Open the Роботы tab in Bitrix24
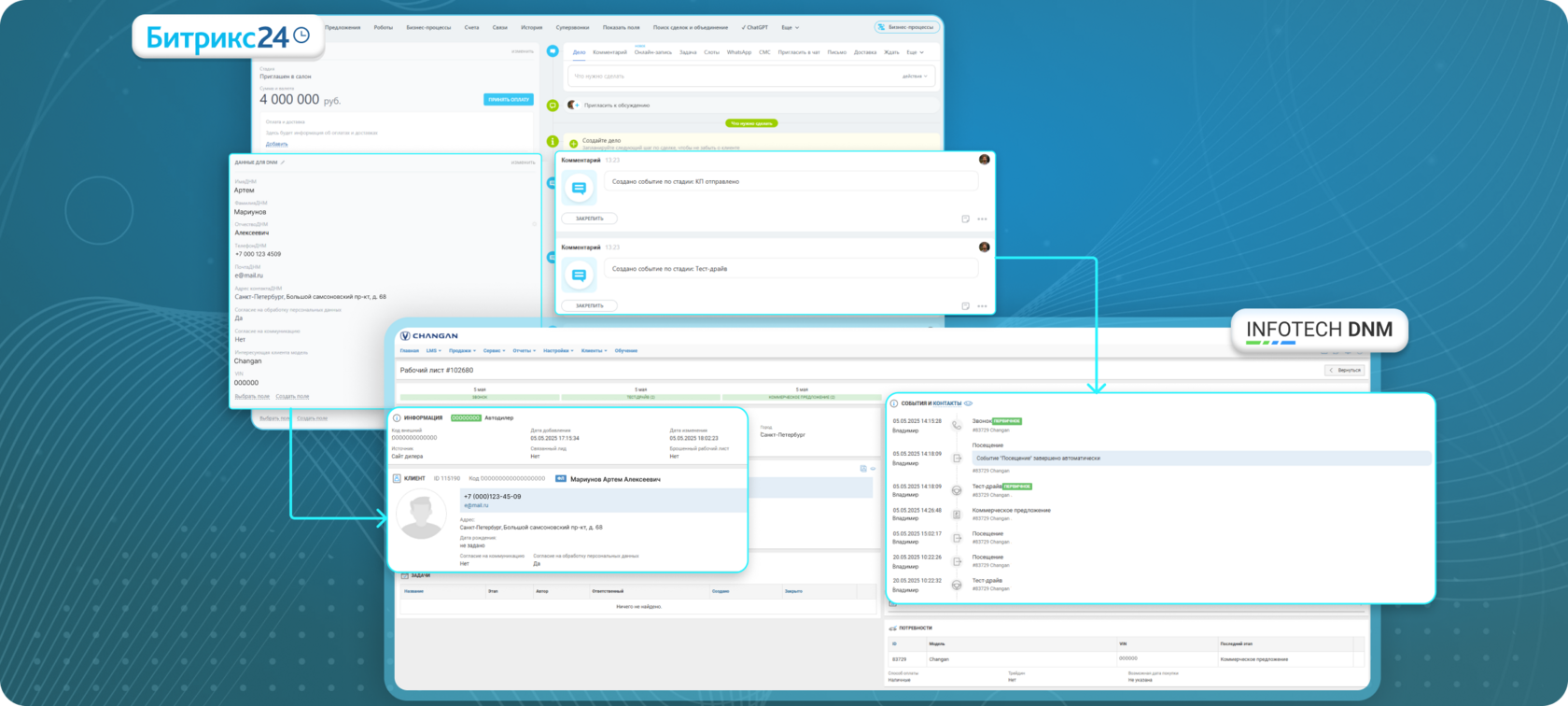The image size is (1568, 706). tap(384, 27)
